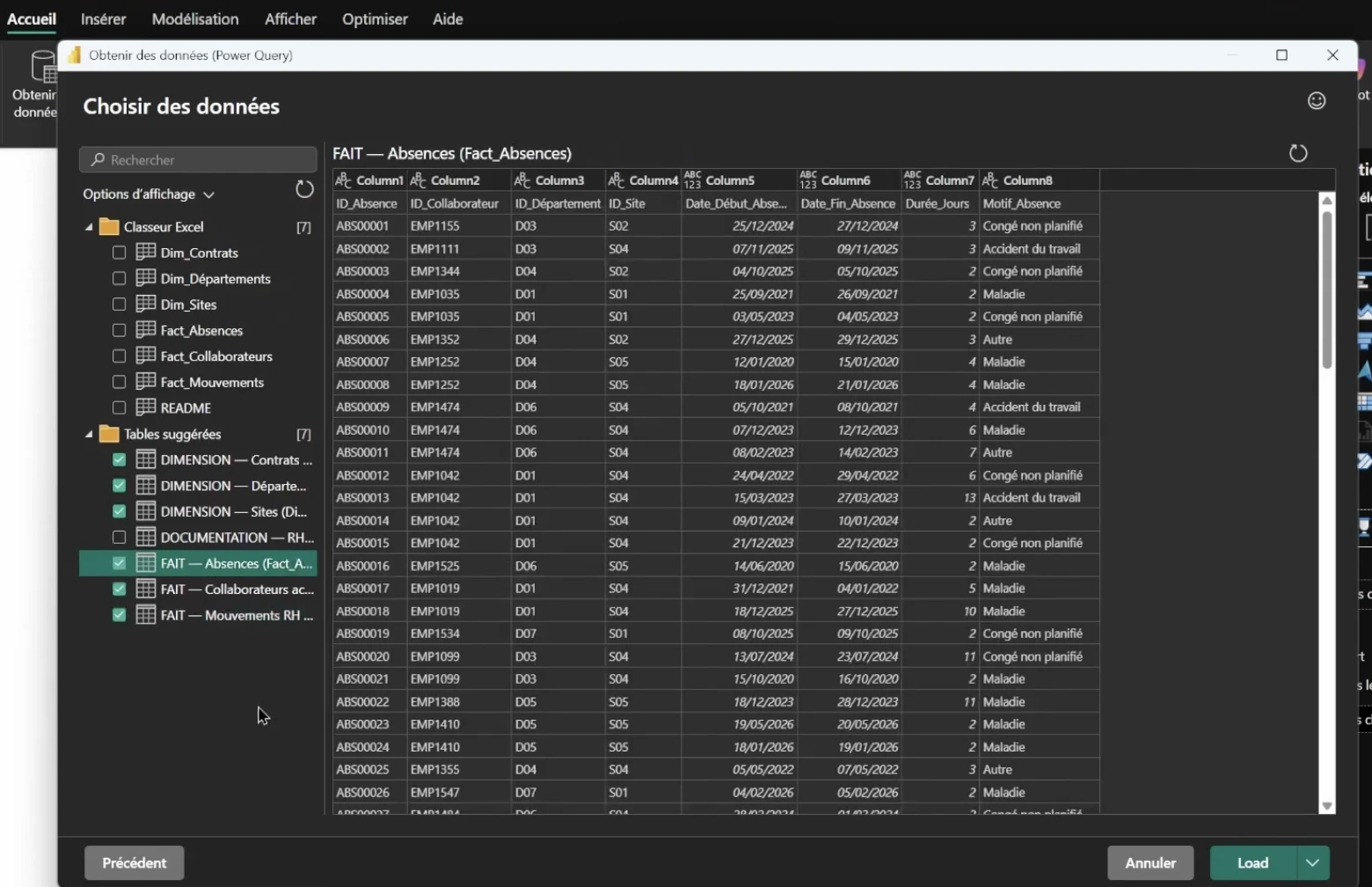Maximize the Power Query dialog
This screenshot has height=887, width=1372.
click(x=1281, y=55)
